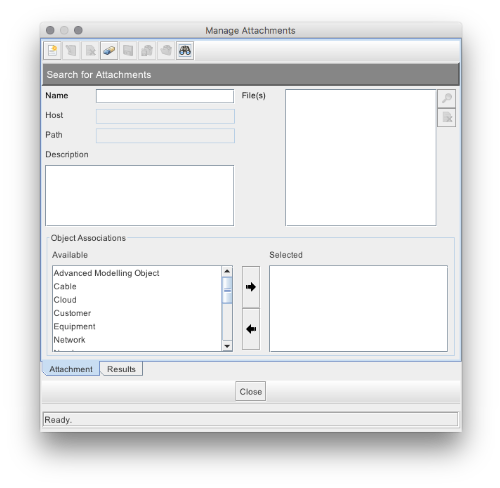Viewport: 500px width, 488px height.
Task: Click the new attachment document icon
Action: point(52,51)
